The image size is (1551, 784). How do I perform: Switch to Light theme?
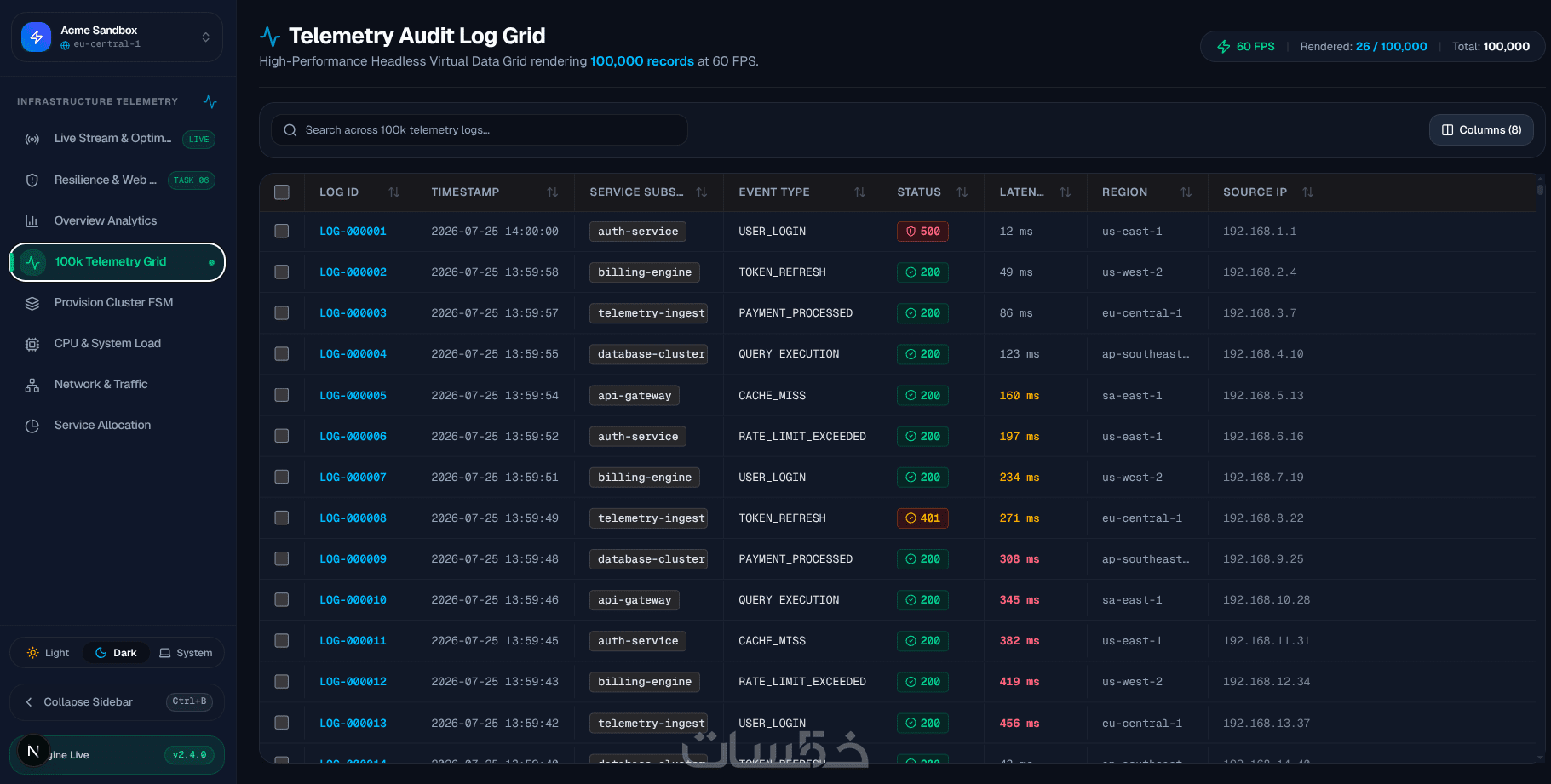(48, 653)
